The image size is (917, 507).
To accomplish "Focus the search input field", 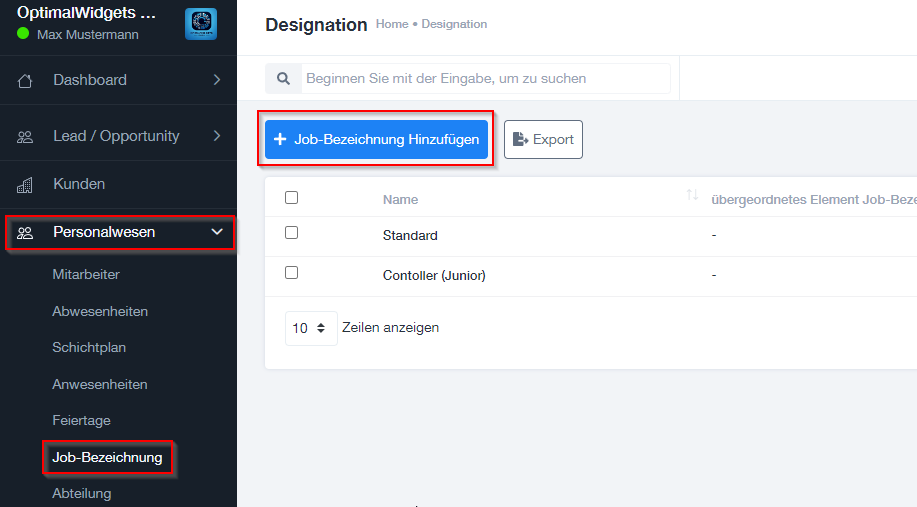I will point(485,78).
